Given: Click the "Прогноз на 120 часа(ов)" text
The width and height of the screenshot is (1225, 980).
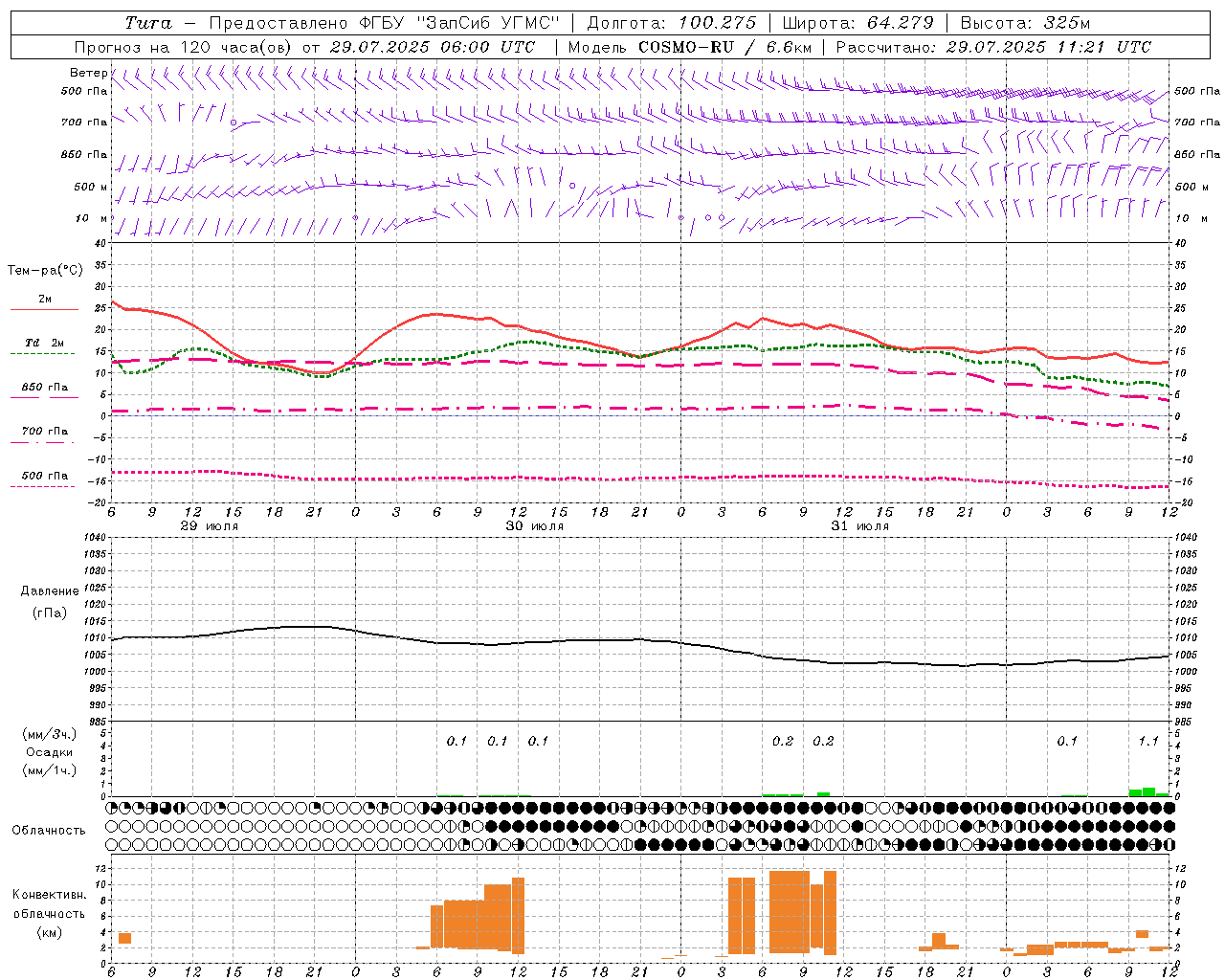Looking at the screenshot, I should click(x=183, y=47).
